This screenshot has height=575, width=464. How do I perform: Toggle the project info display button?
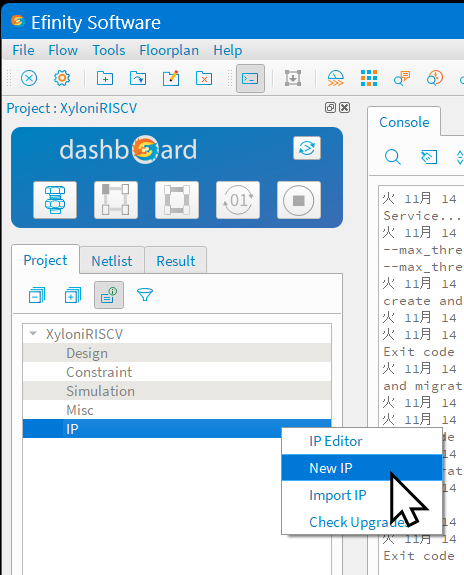[109, 295]
